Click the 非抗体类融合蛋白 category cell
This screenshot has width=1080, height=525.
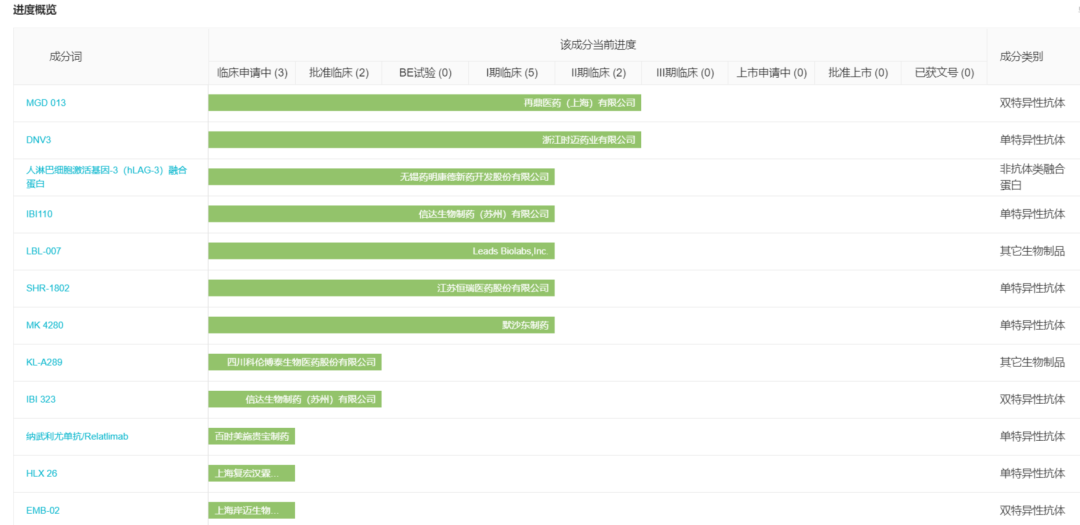pyautogui.click(x=1032, y=177)
